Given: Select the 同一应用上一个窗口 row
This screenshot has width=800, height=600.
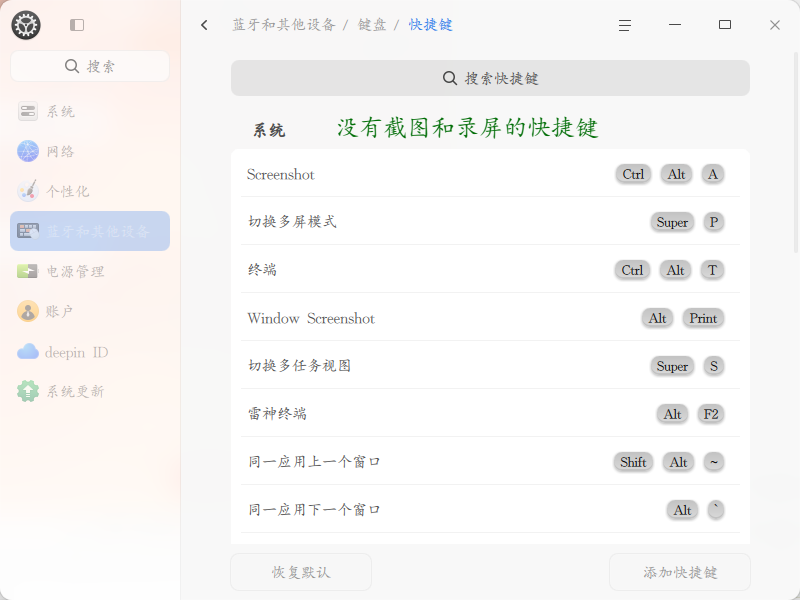Looking at the screenshot, I should click(x=490, y=461).
